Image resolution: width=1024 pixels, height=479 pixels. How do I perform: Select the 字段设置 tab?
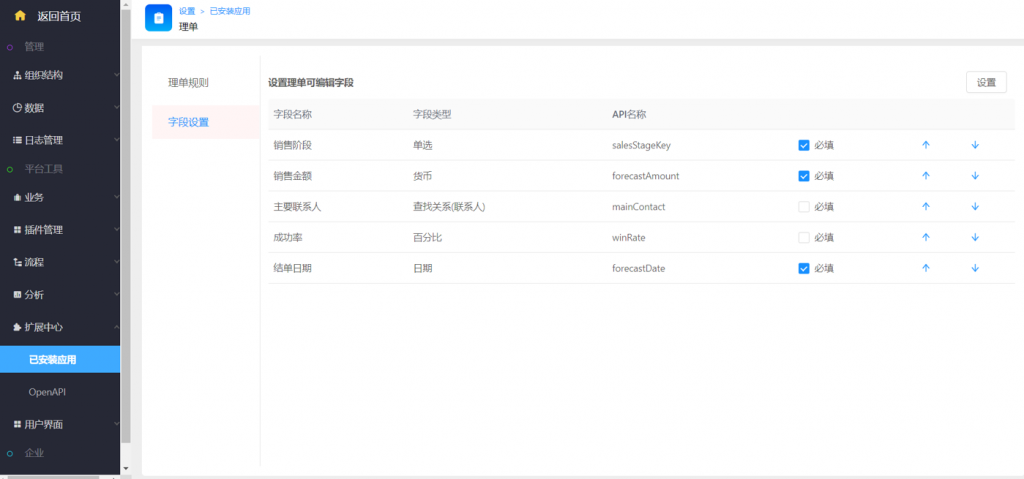point(188,122)
